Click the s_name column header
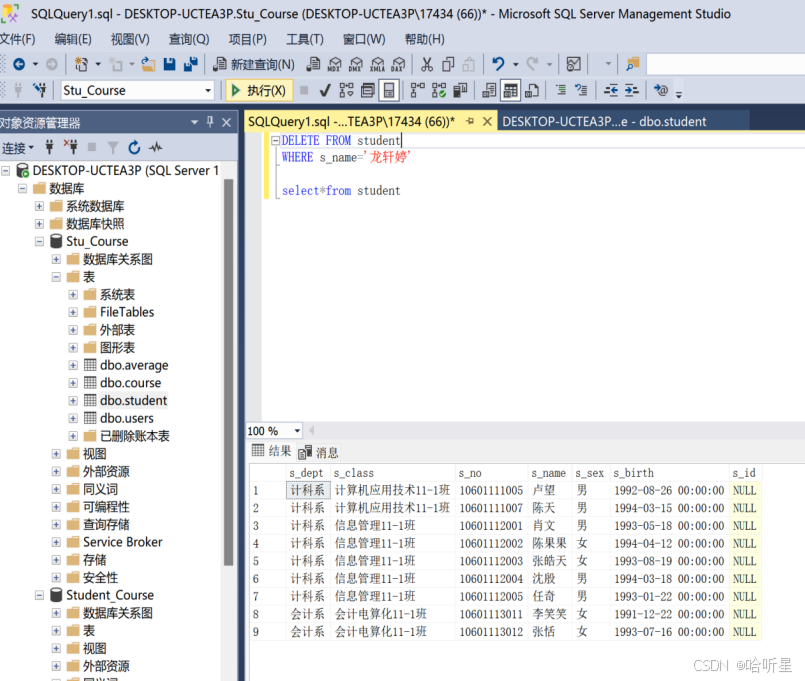The height and width of the screenshot is (681, 805). [548, 473]
